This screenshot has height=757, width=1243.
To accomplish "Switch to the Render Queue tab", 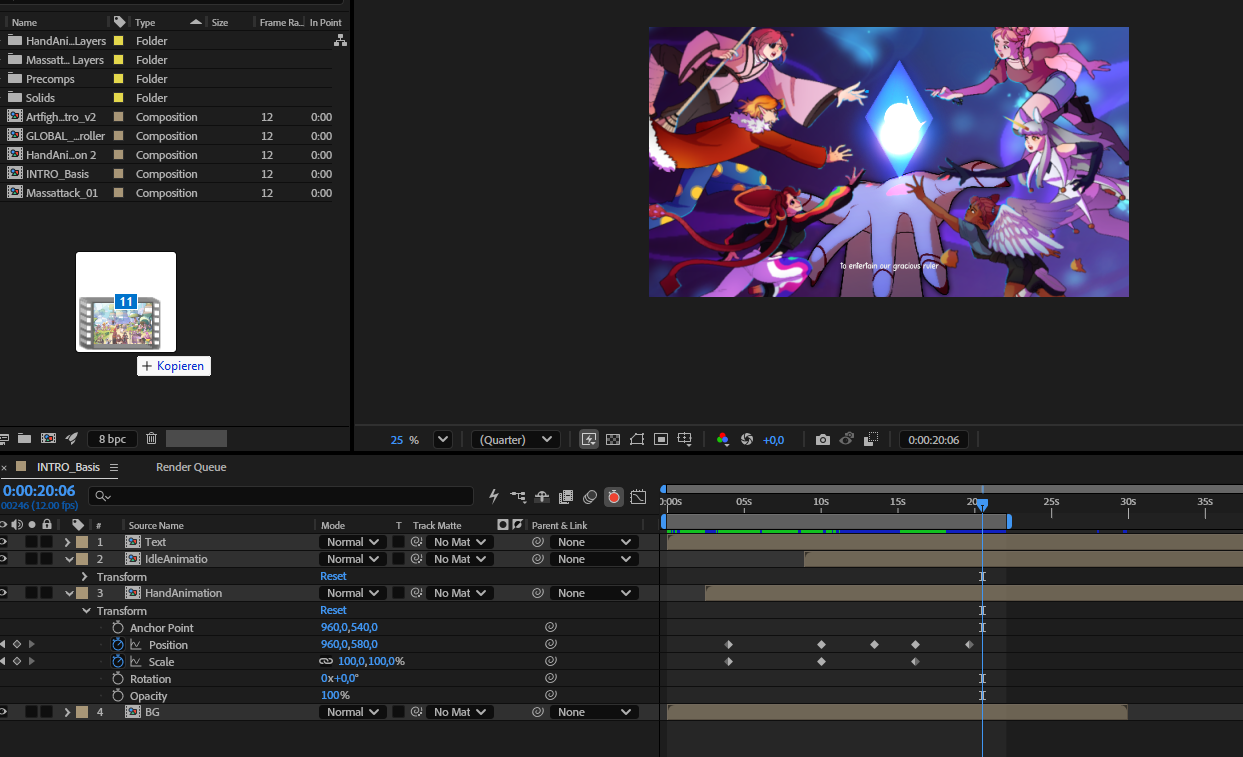I will pos(191,467).
